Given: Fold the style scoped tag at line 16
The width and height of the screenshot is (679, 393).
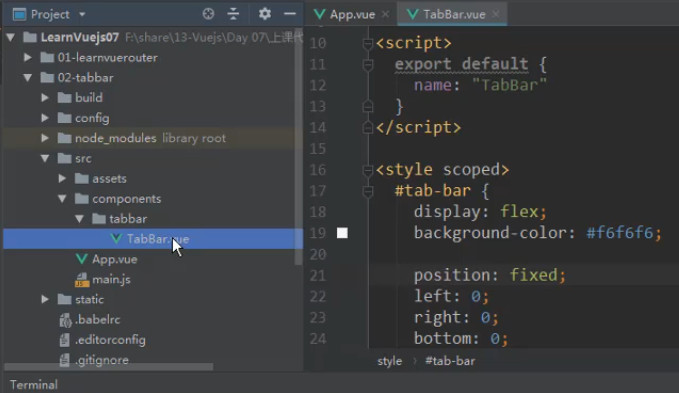Looking at the screenshot, I should [x=368, y=170].
